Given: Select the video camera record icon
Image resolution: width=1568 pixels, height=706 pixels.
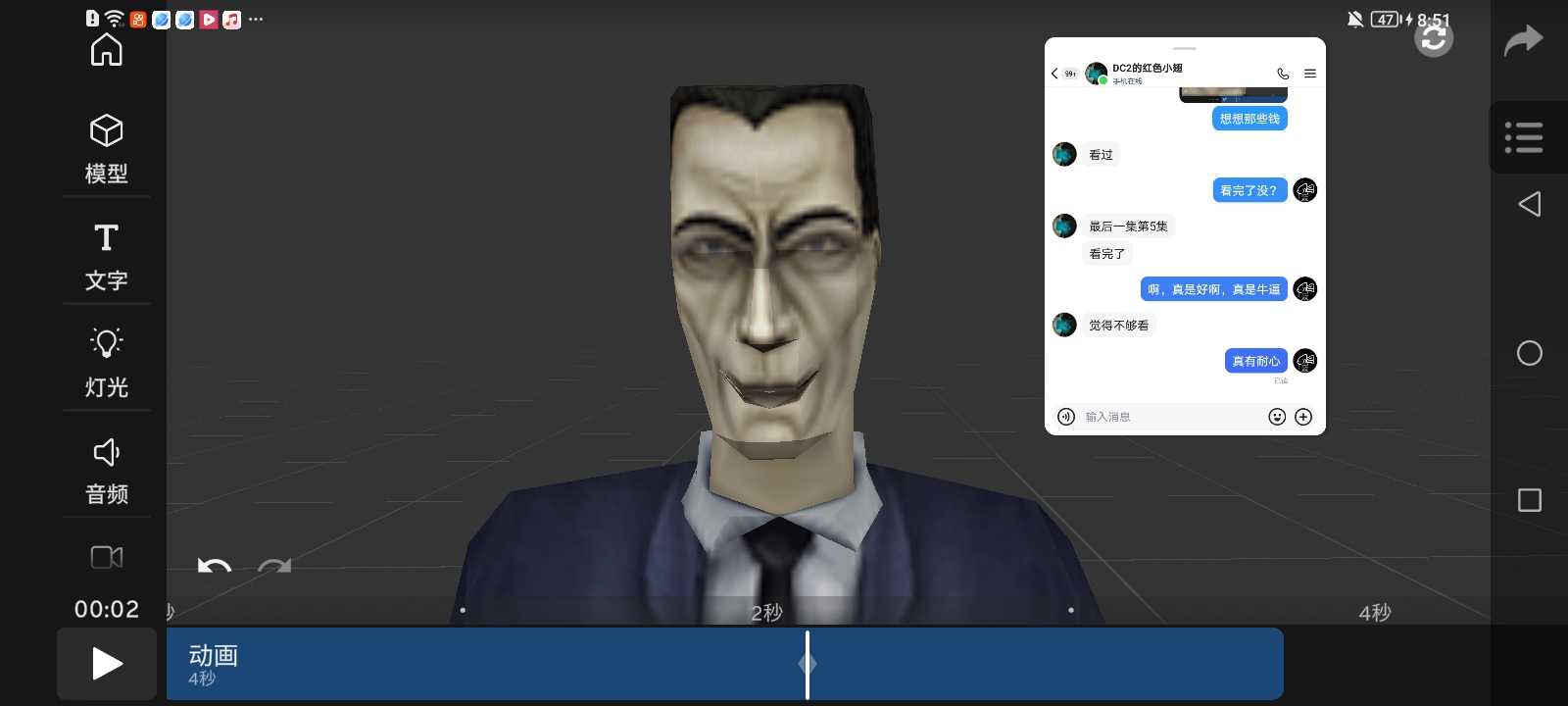Looking at the screenshot, I should (x=107, y=557).
